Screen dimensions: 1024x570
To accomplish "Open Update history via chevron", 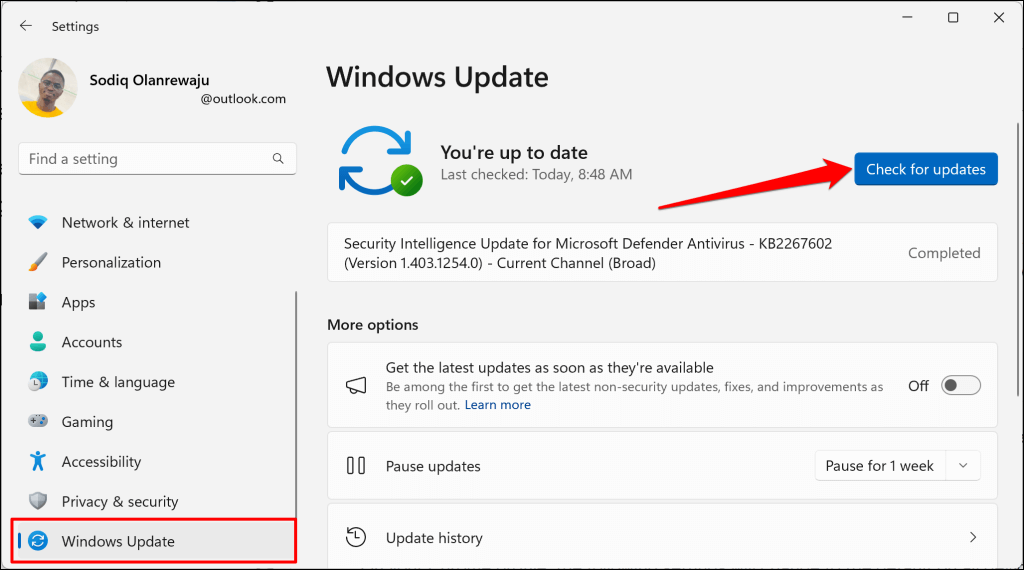I will pyautogui.click(x=973, y=537).
